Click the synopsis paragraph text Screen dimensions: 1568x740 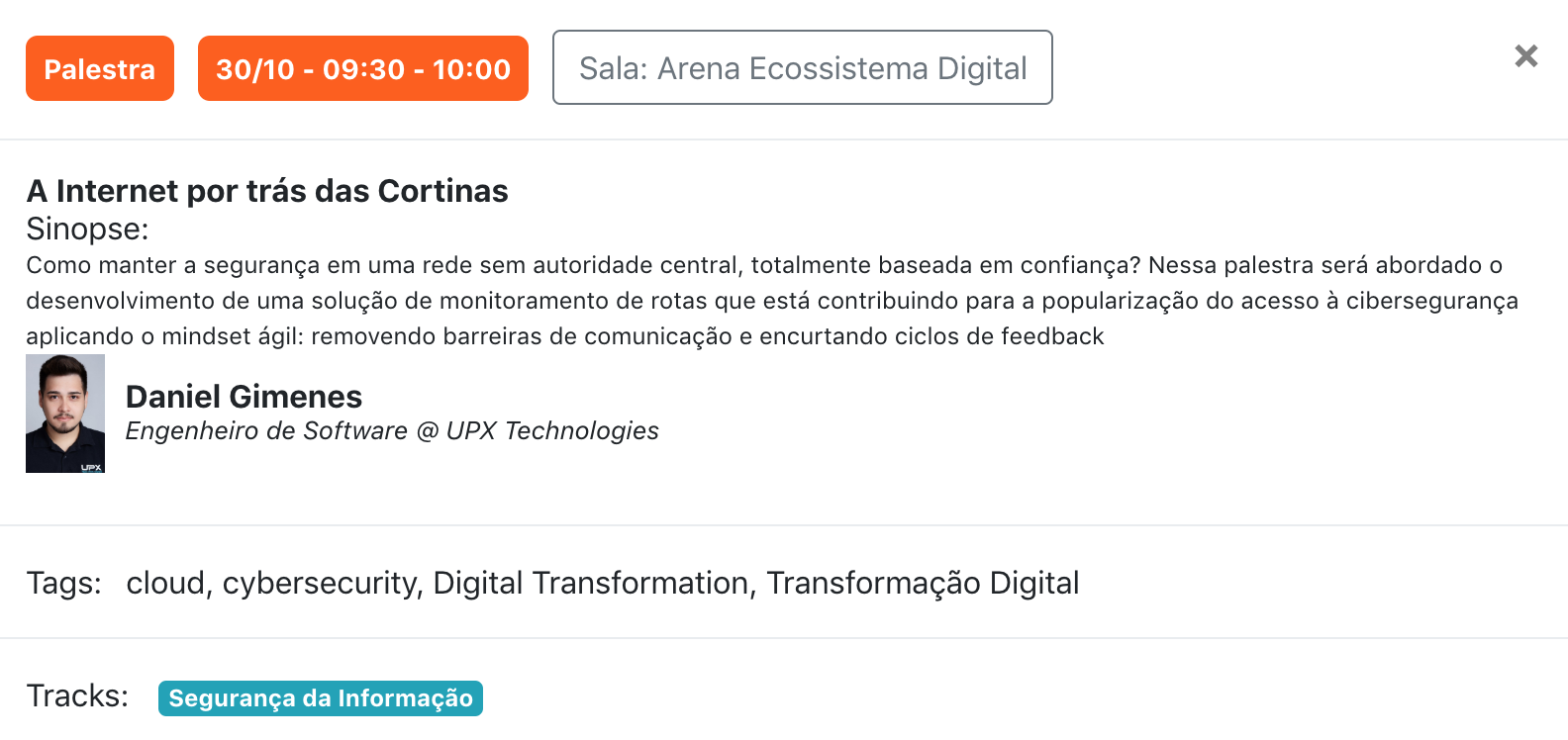(772, 301)
